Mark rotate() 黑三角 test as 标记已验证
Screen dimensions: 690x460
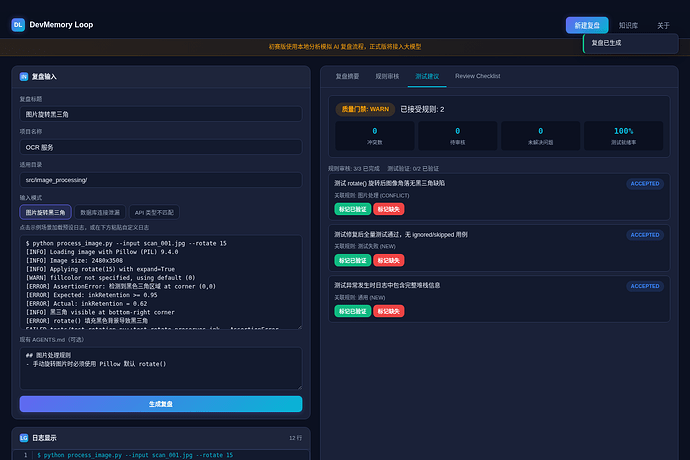(352, 209)
